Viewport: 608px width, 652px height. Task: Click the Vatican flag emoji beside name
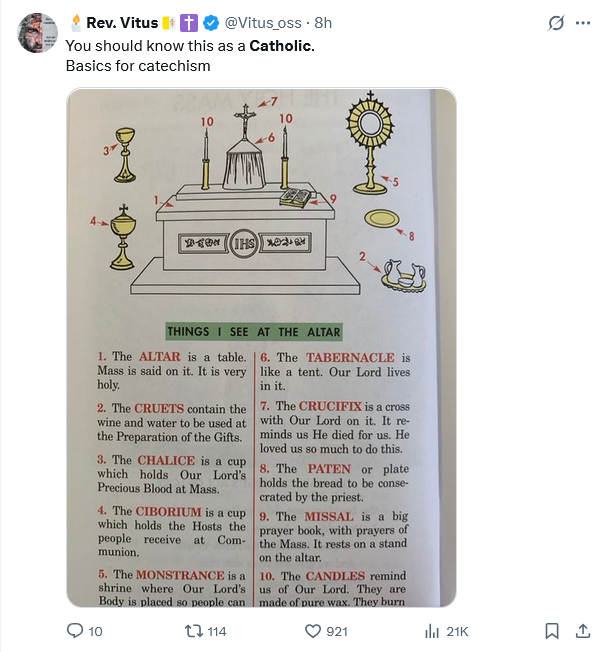(x=168, y=22)
